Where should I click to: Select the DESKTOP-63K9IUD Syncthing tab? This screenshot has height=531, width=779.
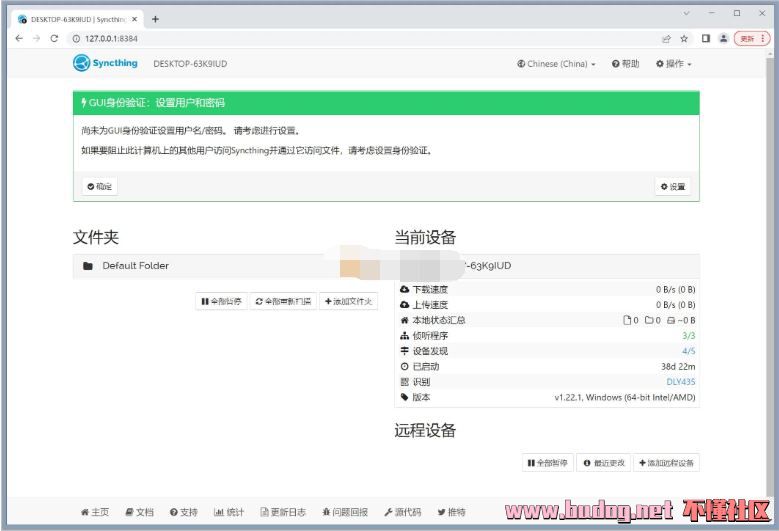(78, 19)
